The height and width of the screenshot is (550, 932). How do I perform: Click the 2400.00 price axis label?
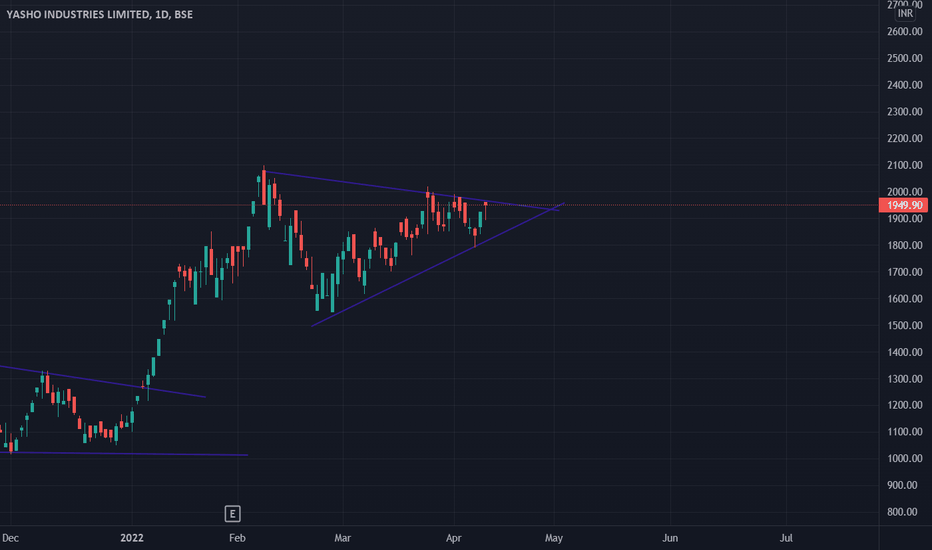coord(905,85)
